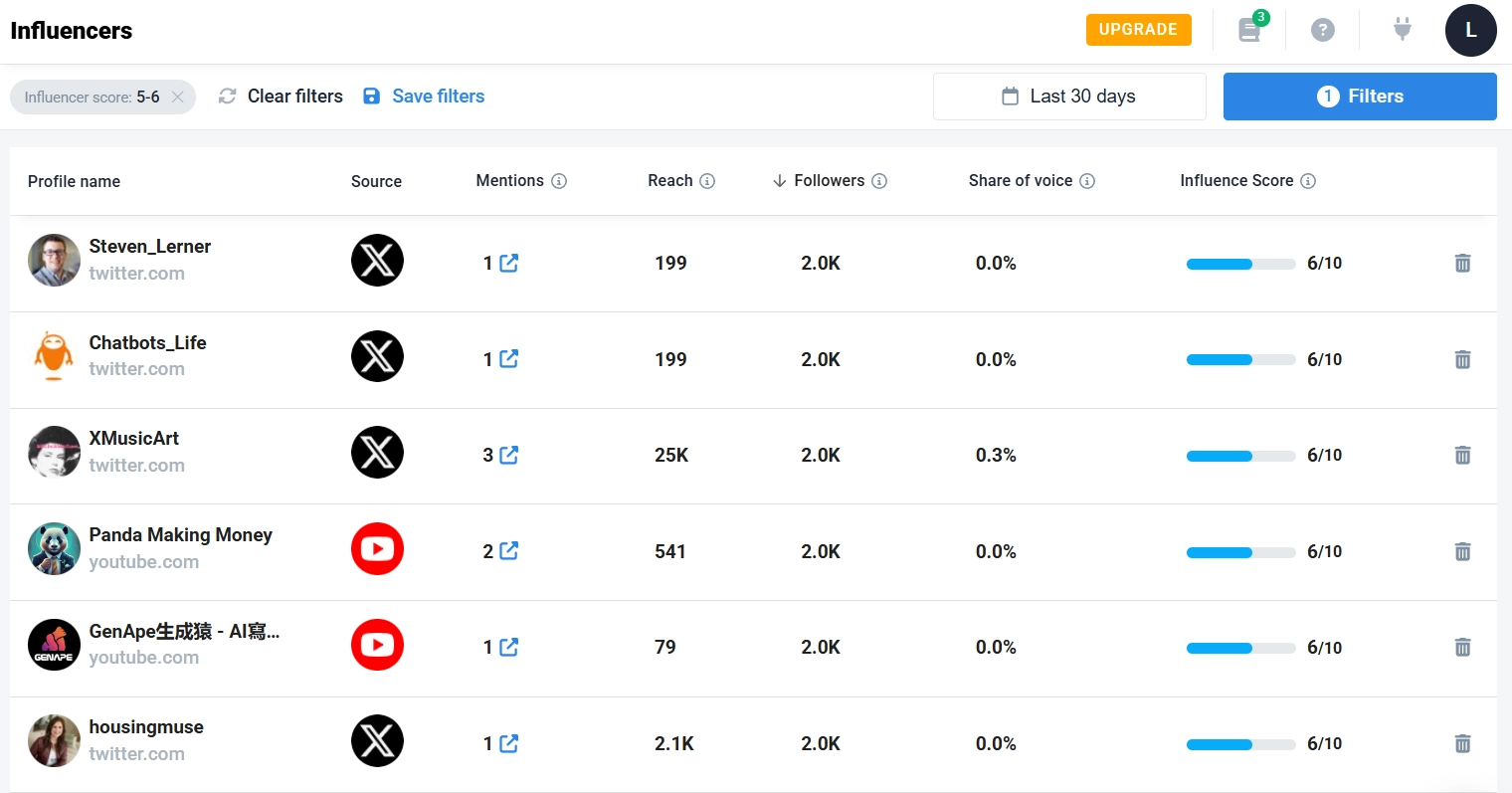The height and width of the screenshot is (793, 1512).
Task: Click the Mentions column info icon
Action: (559, 181)
